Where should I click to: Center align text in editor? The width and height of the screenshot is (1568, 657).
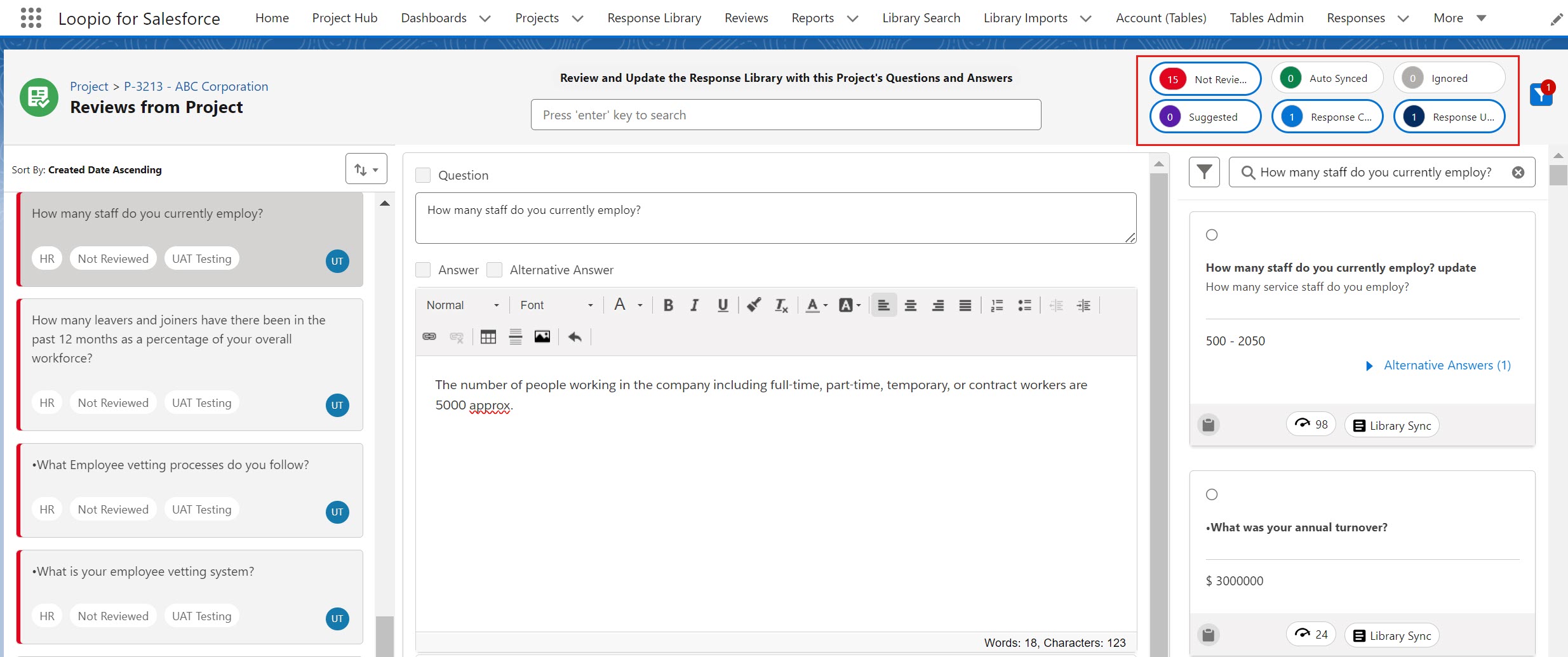click(x=911, y=305)
